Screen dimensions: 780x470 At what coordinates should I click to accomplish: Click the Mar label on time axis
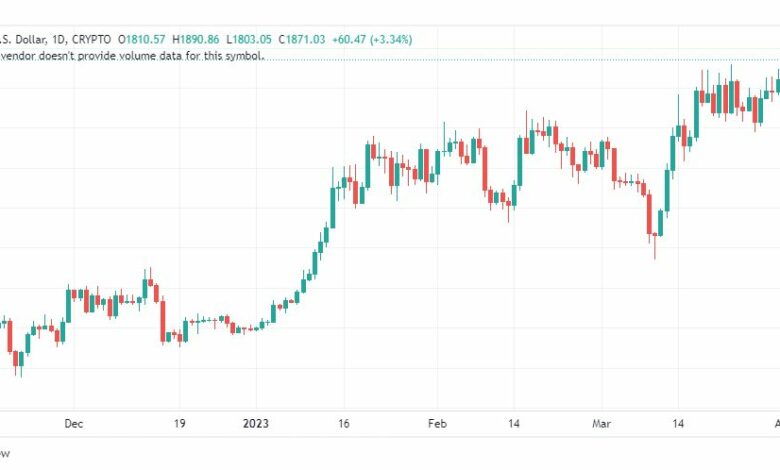tap(601, 424)
